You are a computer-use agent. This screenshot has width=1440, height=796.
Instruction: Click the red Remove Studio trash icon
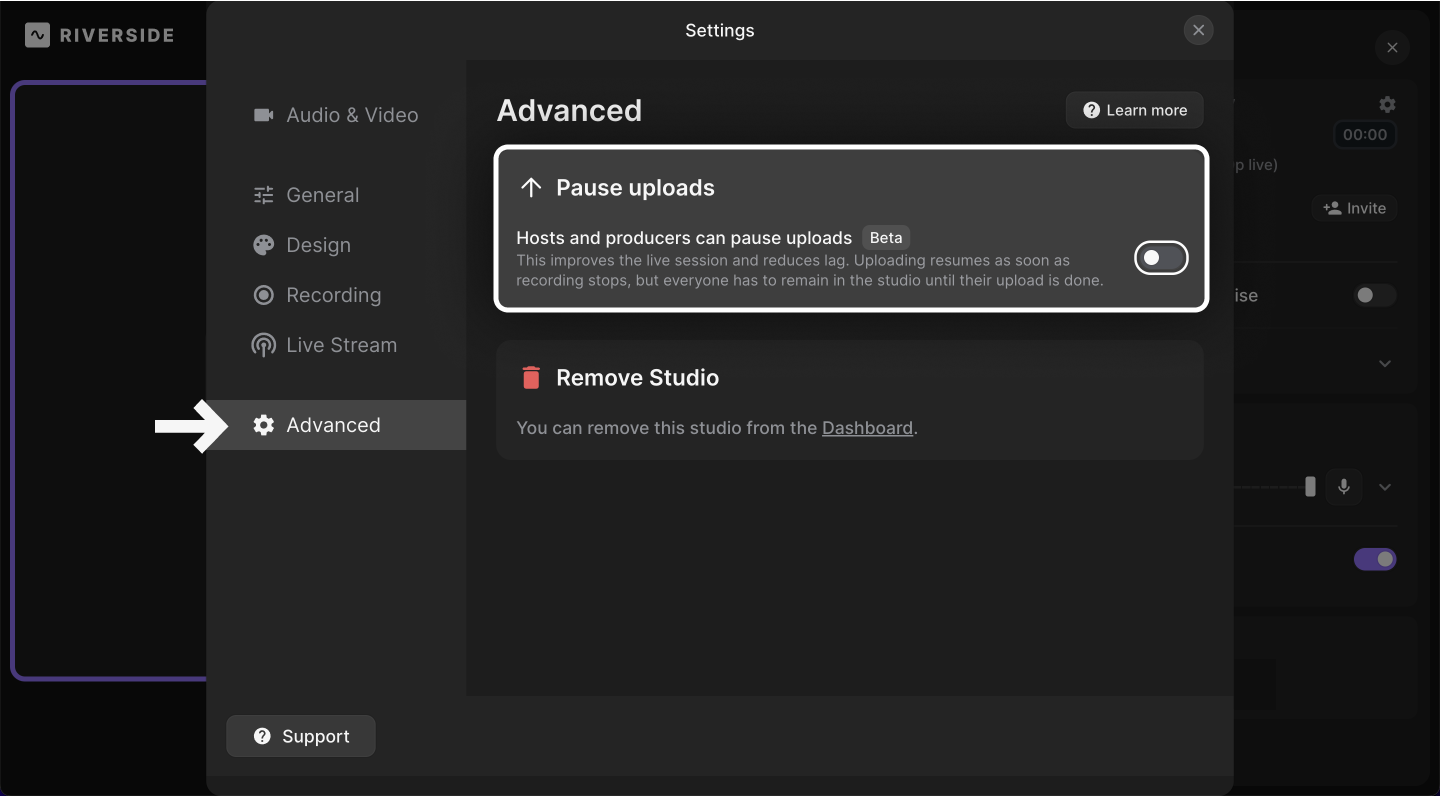pos(531,377)
